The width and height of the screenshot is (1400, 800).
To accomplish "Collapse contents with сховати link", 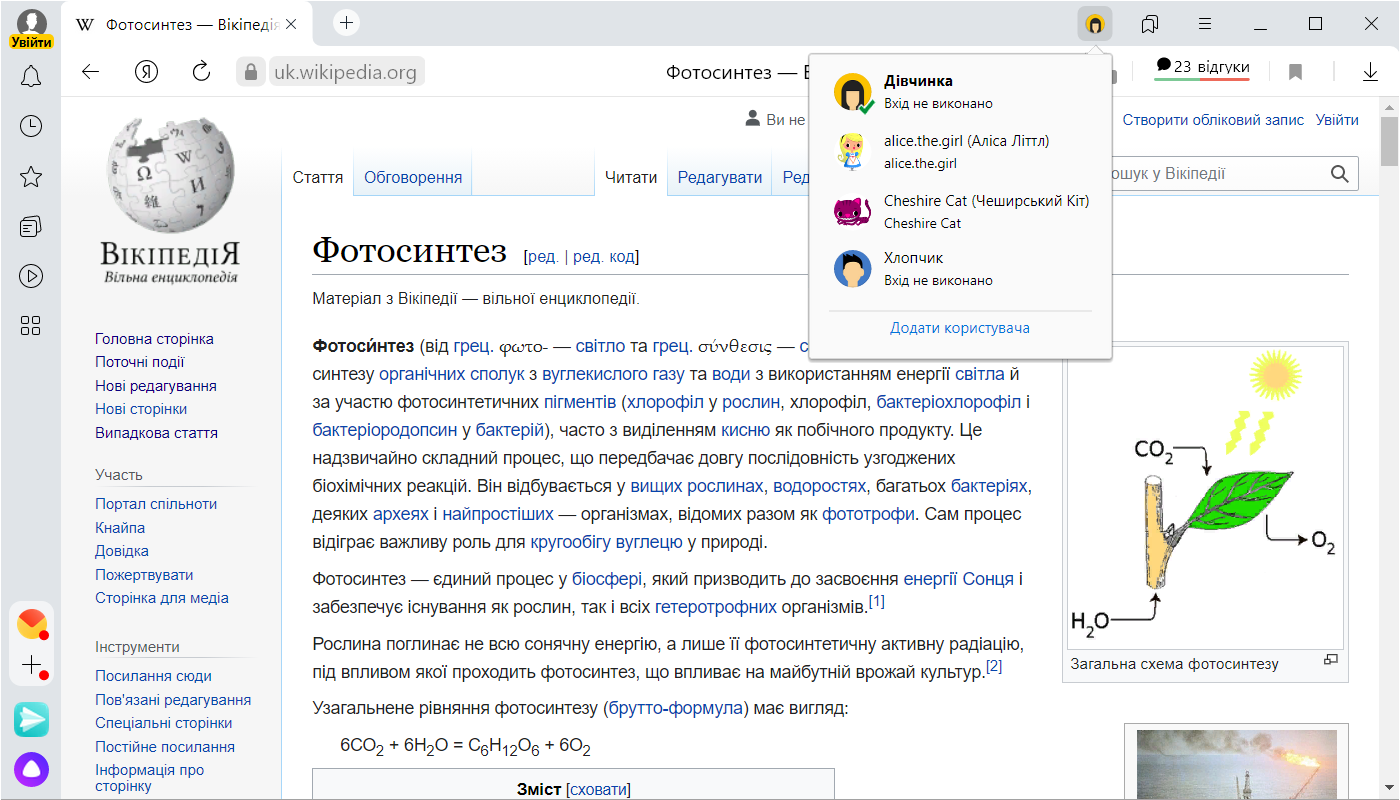I will point(599,790).
